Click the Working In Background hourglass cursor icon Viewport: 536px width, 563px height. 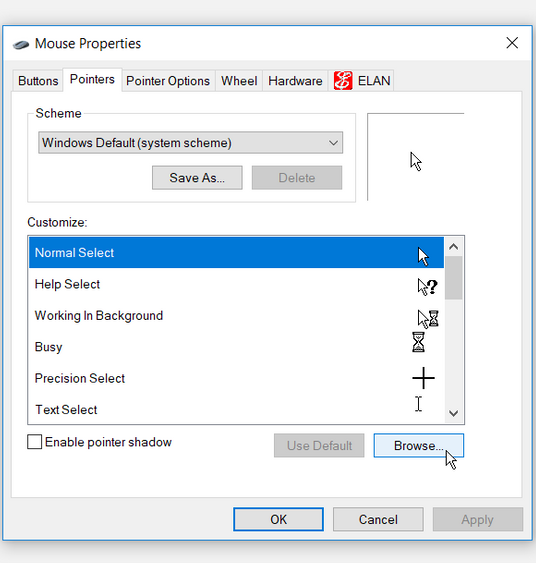428,319
